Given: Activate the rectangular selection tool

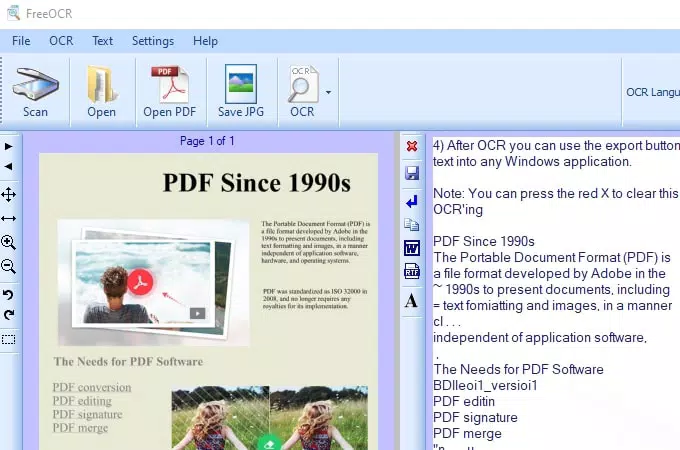Looking at the screenshot, I should (x=9, y=339).
